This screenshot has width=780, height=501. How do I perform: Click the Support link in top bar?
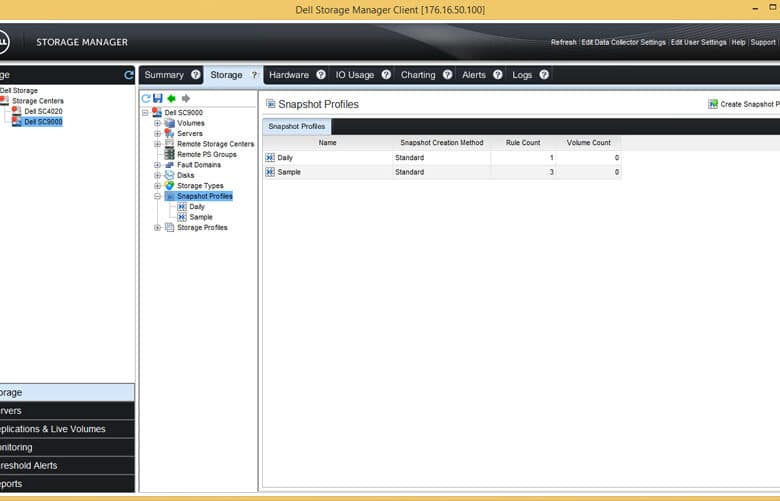point(763,42)
